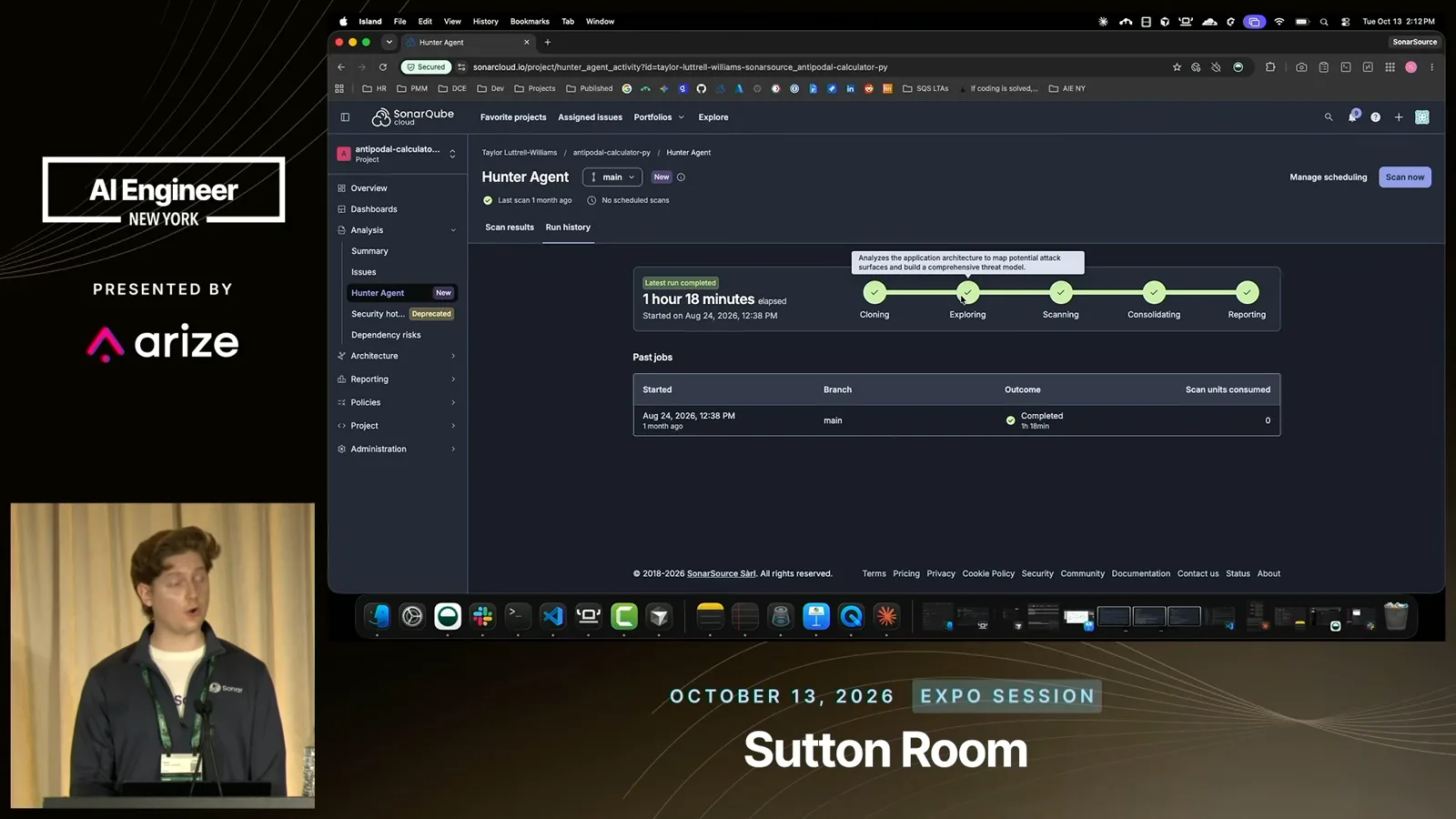
Task: Open the Documentation footer link
Action: 1140,574
